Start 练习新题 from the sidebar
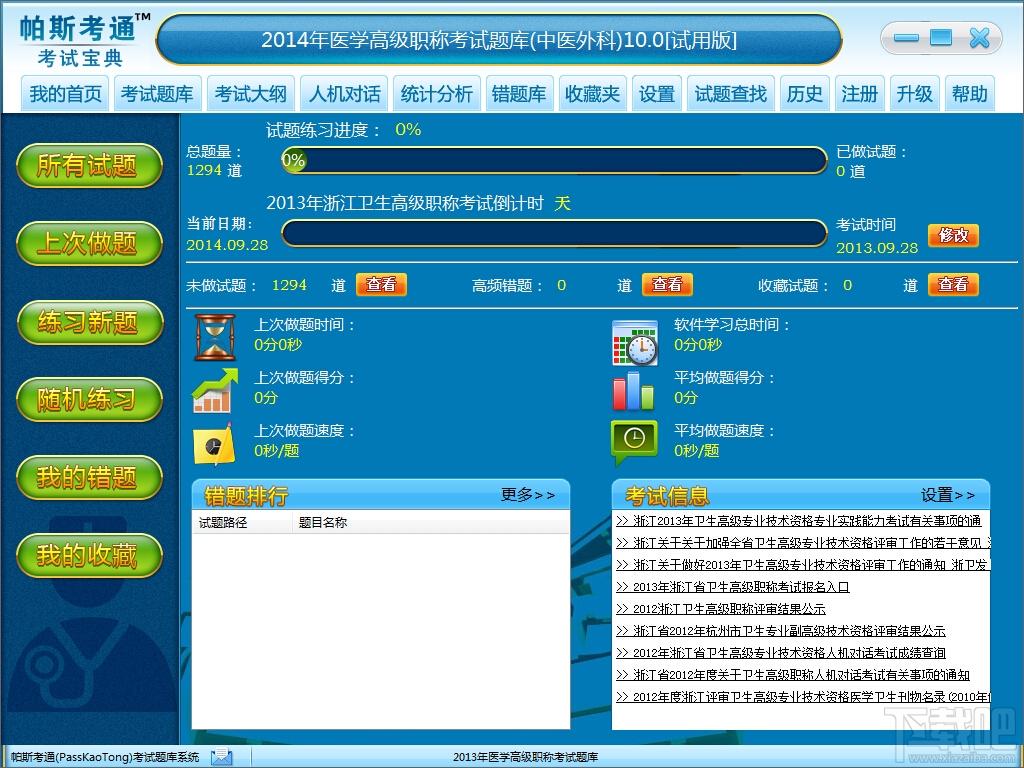The image size is (1024, 768). (89, 322)
